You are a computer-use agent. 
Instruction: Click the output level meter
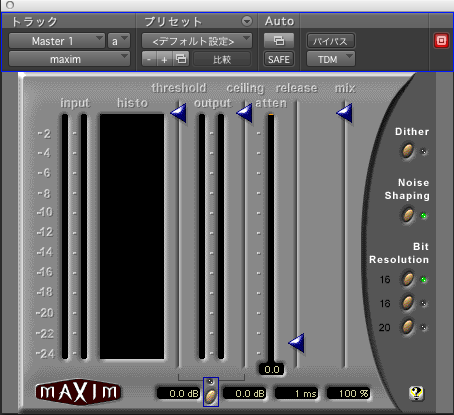[x=211, y=237]
